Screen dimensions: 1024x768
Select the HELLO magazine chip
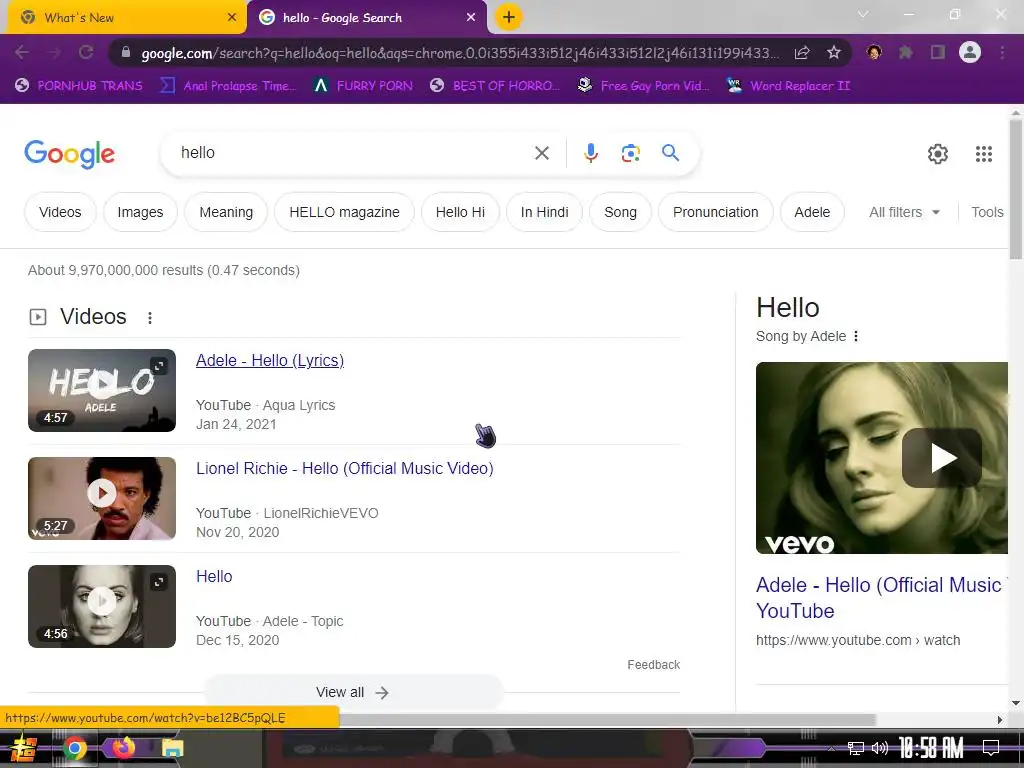[344, 212]
